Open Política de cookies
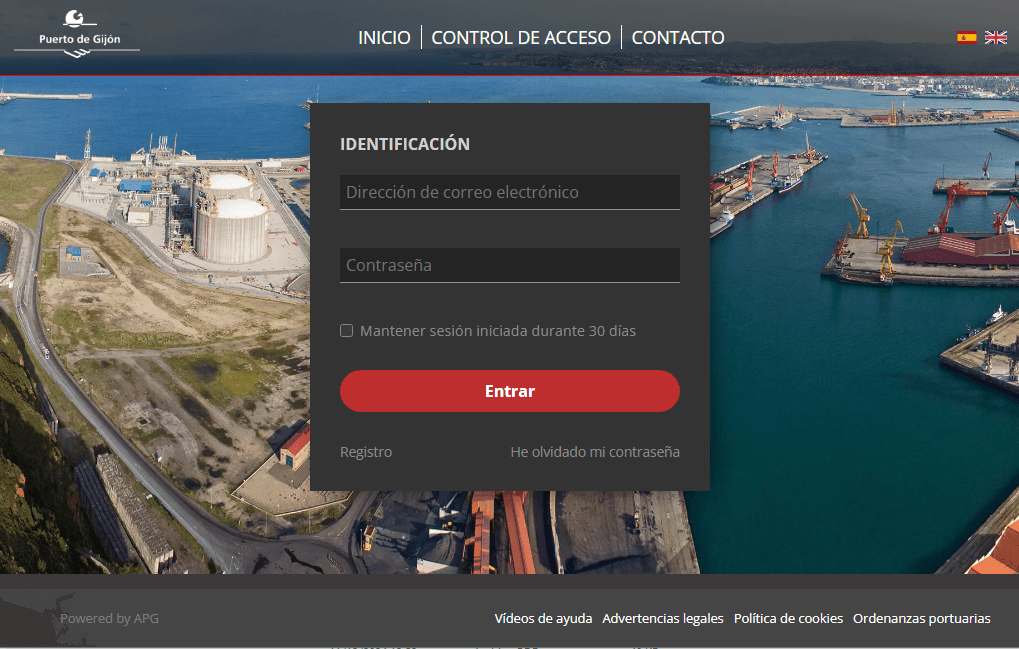The height and width of the screenshot is (649, 1019). [x=788, y=618]
